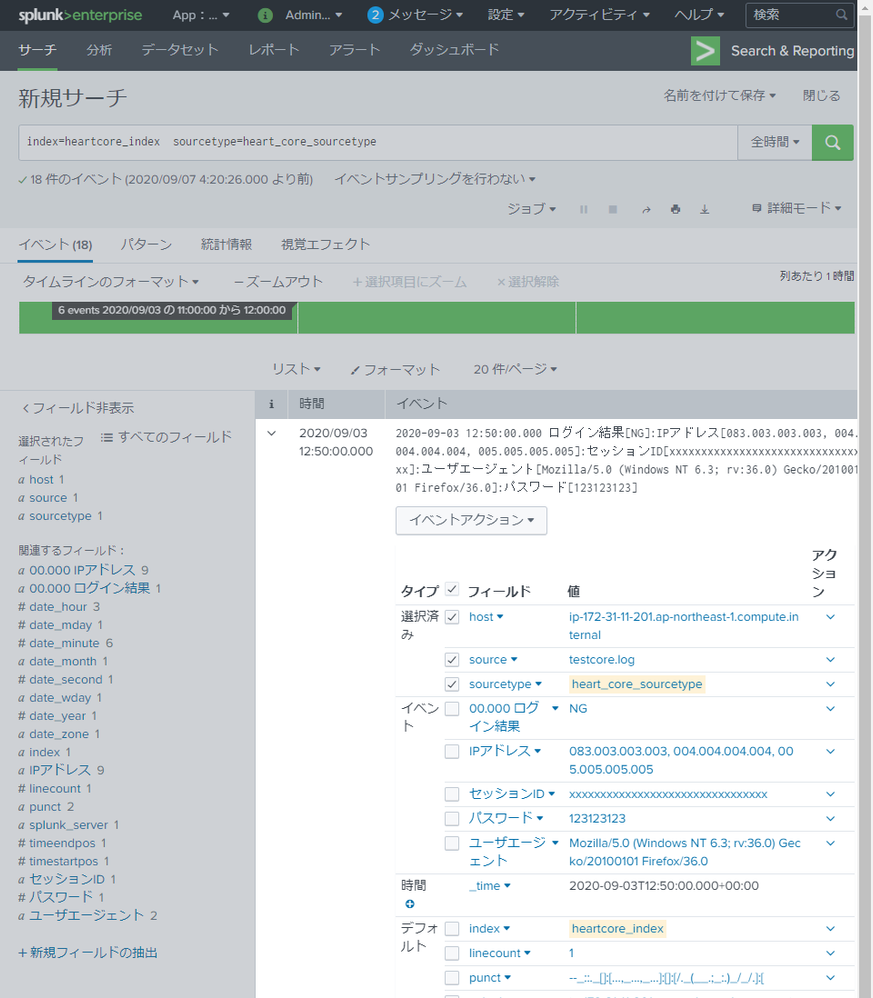Click the share arrow icon
This screenshot has width=873, height=998.
point(646,209)
